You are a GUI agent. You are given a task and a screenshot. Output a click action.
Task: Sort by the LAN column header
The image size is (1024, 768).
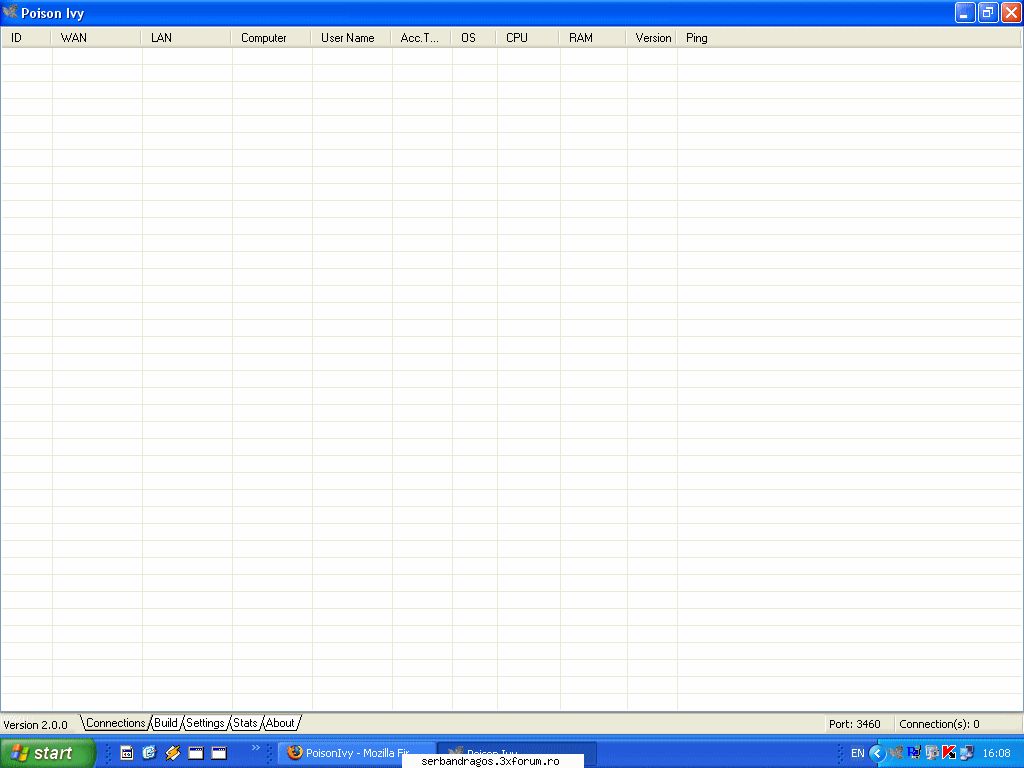pos(186,38)
